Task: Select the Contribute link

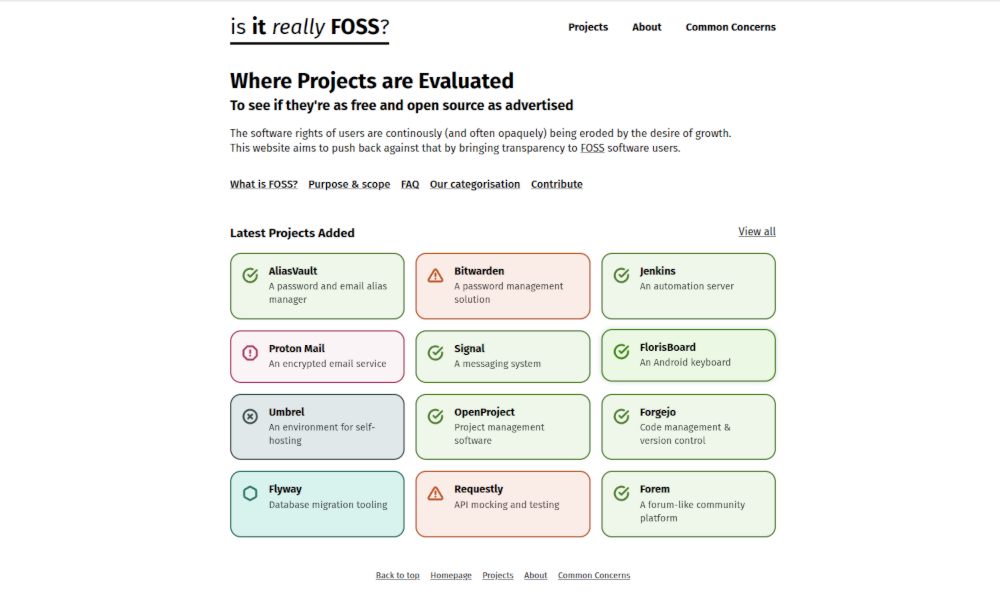Action: pos(557,184)
